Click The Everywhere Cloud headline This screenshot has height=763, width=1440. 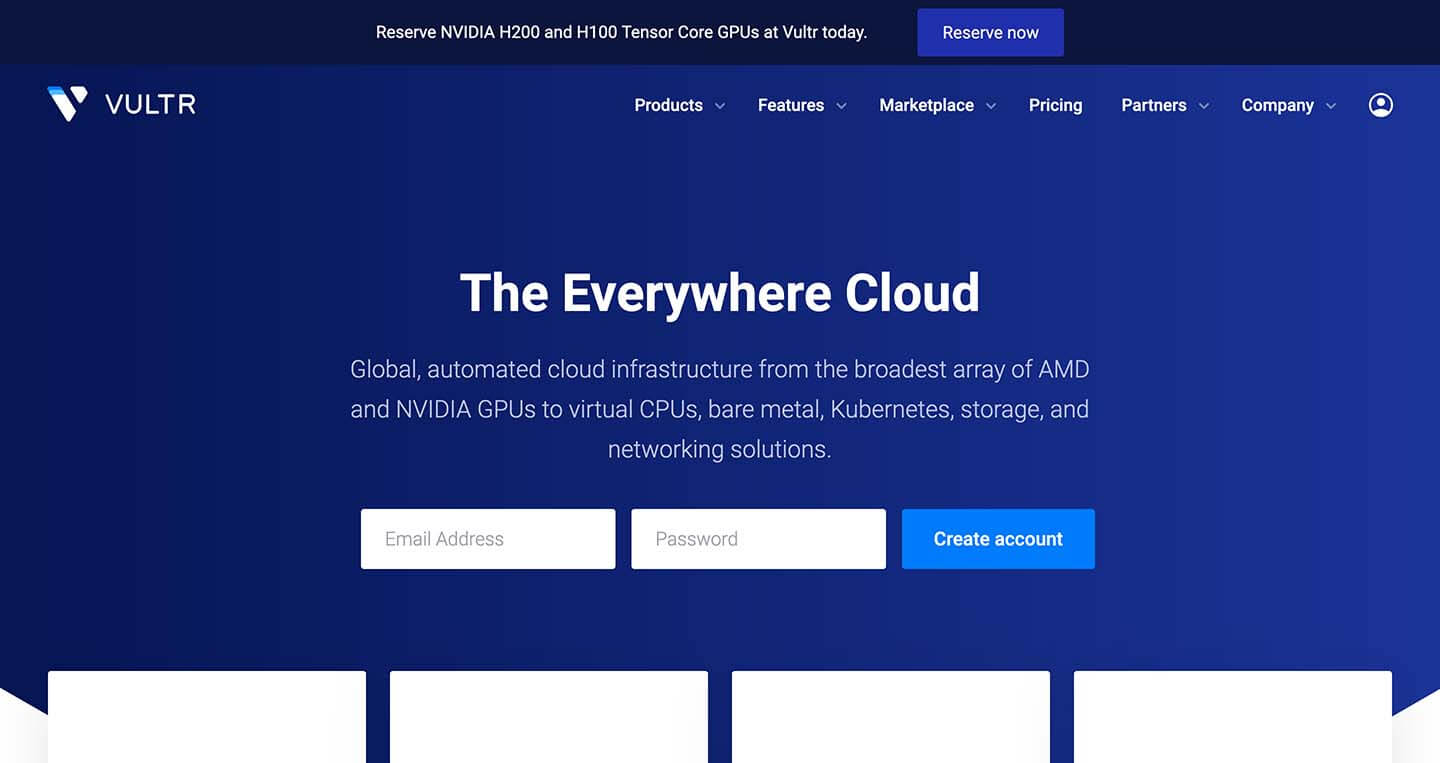pos(720,293)
